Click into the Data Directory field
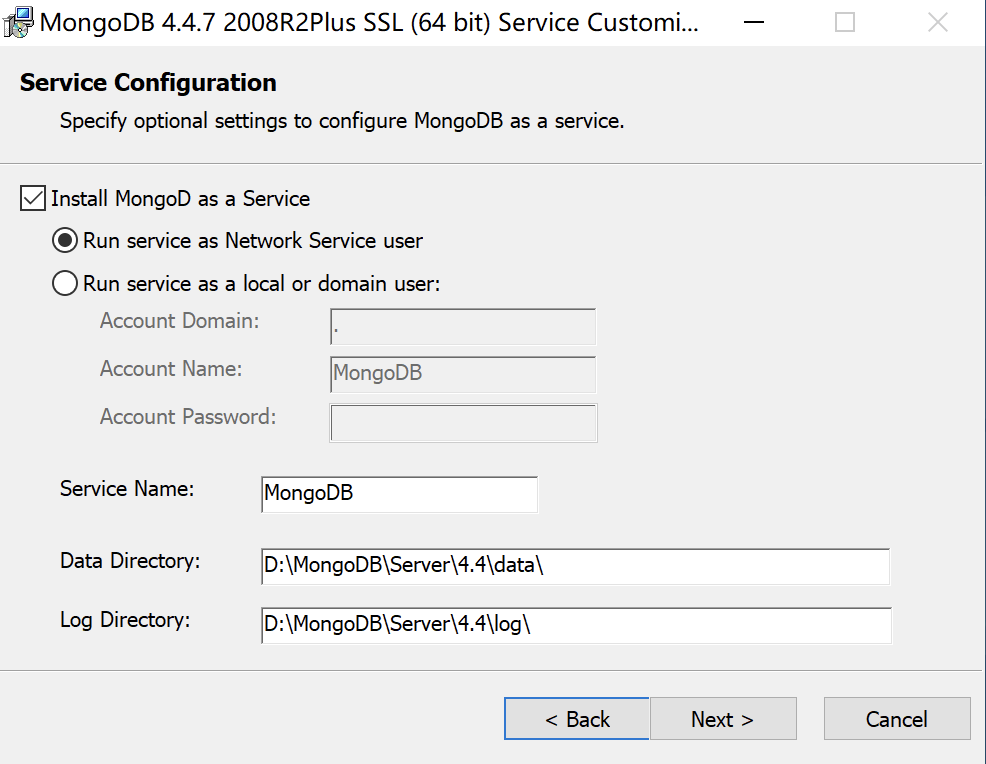 [575, 566]
